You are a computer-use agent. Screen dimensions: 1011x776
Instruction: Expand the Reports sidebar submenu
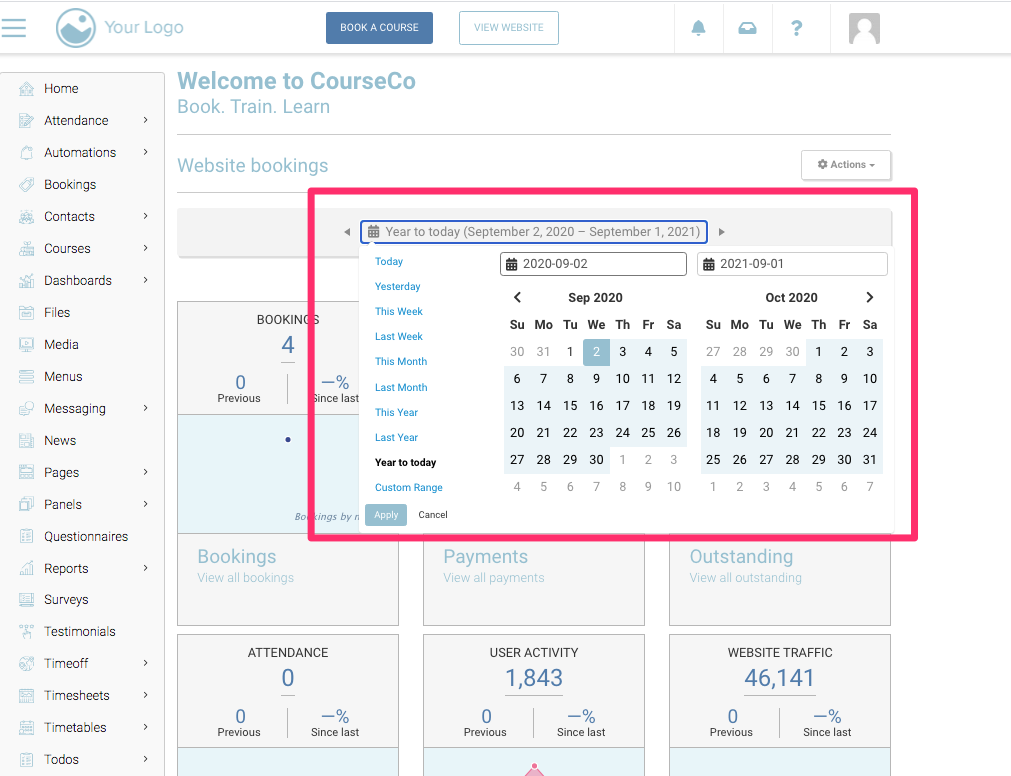(x=145, y=568)
